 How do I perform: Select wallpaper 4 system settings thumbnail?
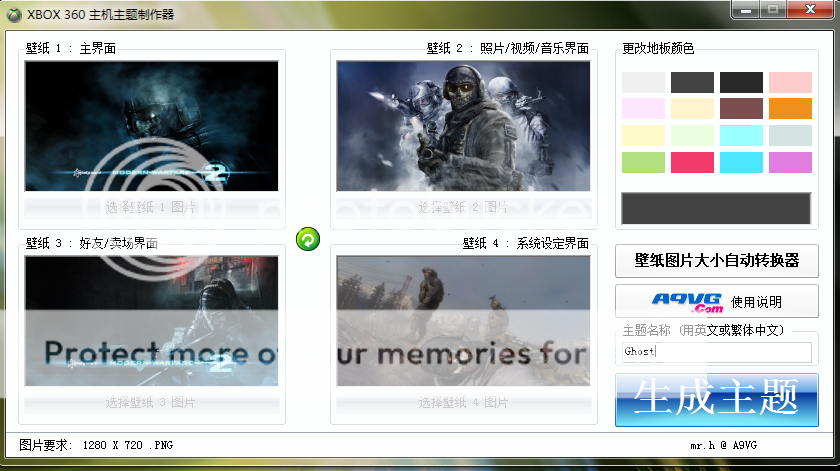(463, 321)
